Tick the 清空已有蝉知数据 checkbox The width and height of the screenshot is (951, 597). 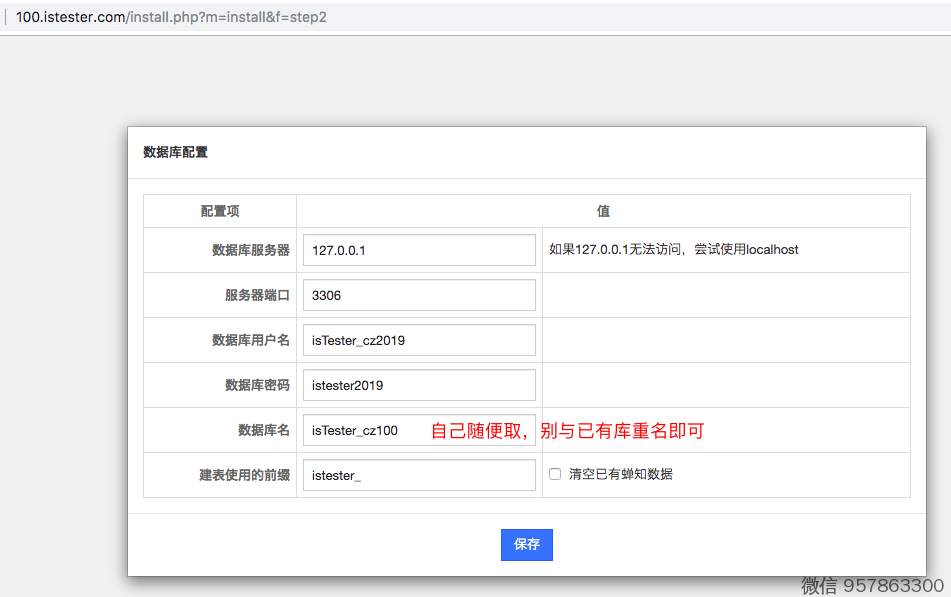(555, 474)
